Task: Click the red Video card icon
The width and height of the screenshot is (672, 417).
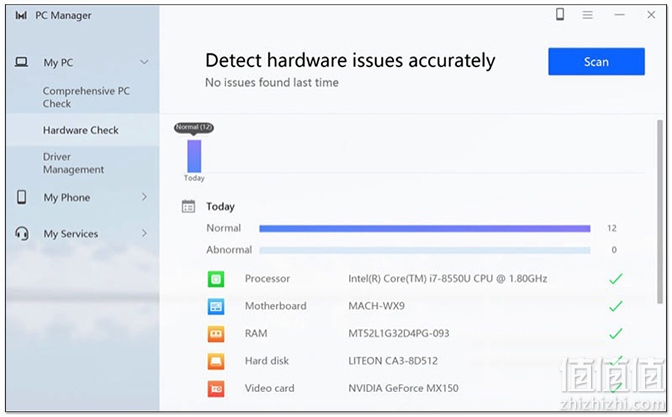Action: pyautogui.click(x=216, y=389)
